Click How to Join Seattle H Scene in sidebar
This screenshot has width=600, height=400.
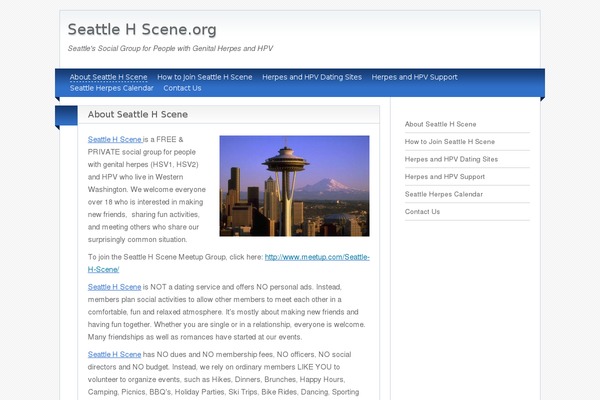[x=450, y=142]
